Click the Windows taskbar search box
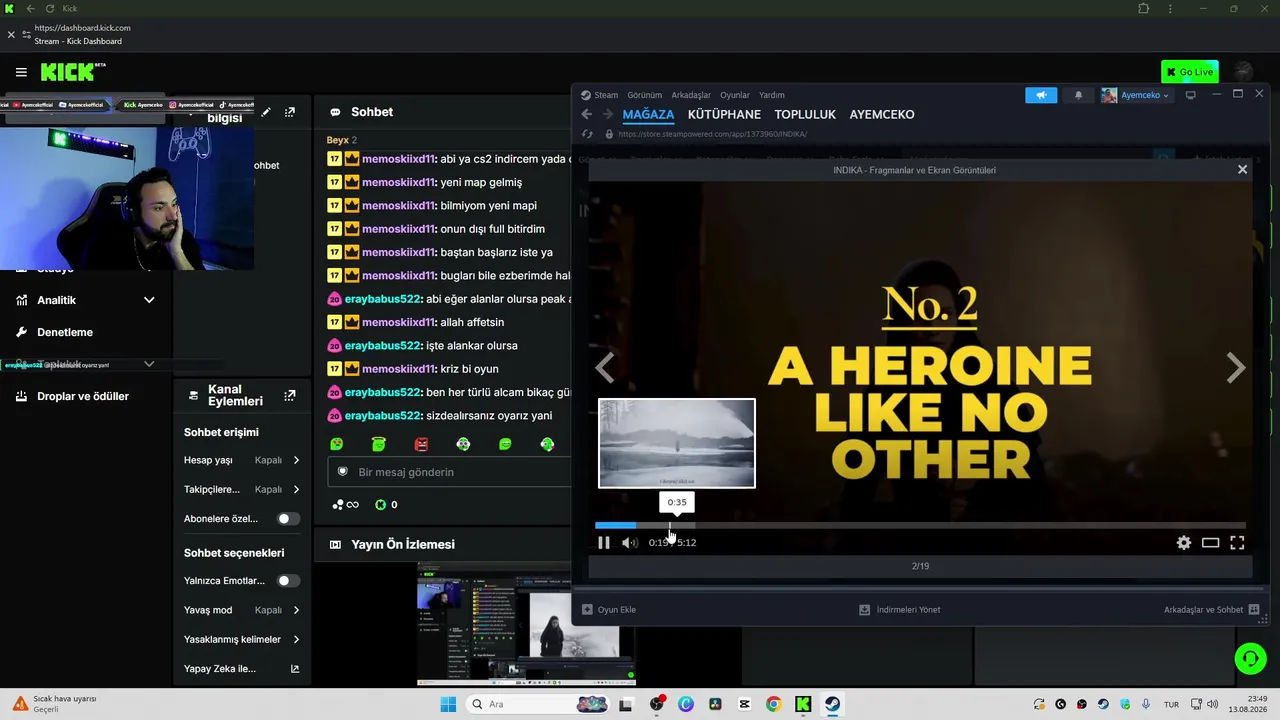The width and height of the screenshot is (1280, 720). (538, 704)
